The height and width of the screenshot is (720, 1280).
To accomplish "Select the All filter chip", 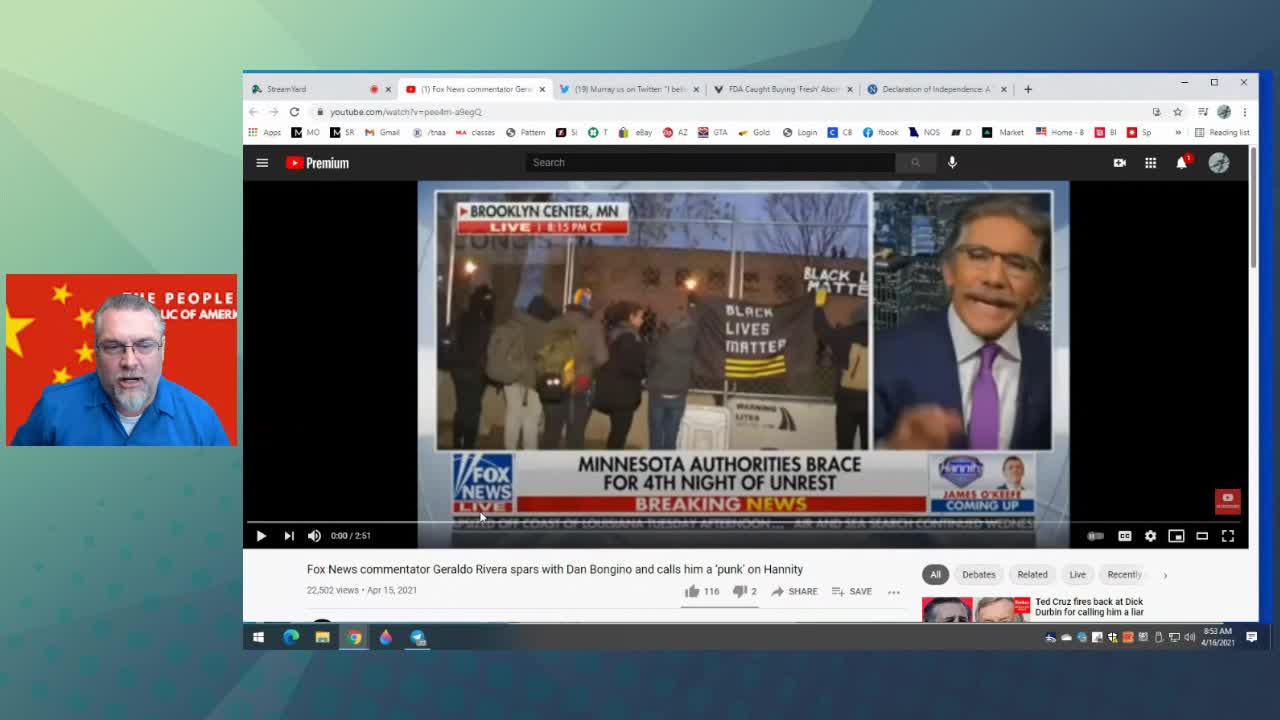I will [935, 574].
